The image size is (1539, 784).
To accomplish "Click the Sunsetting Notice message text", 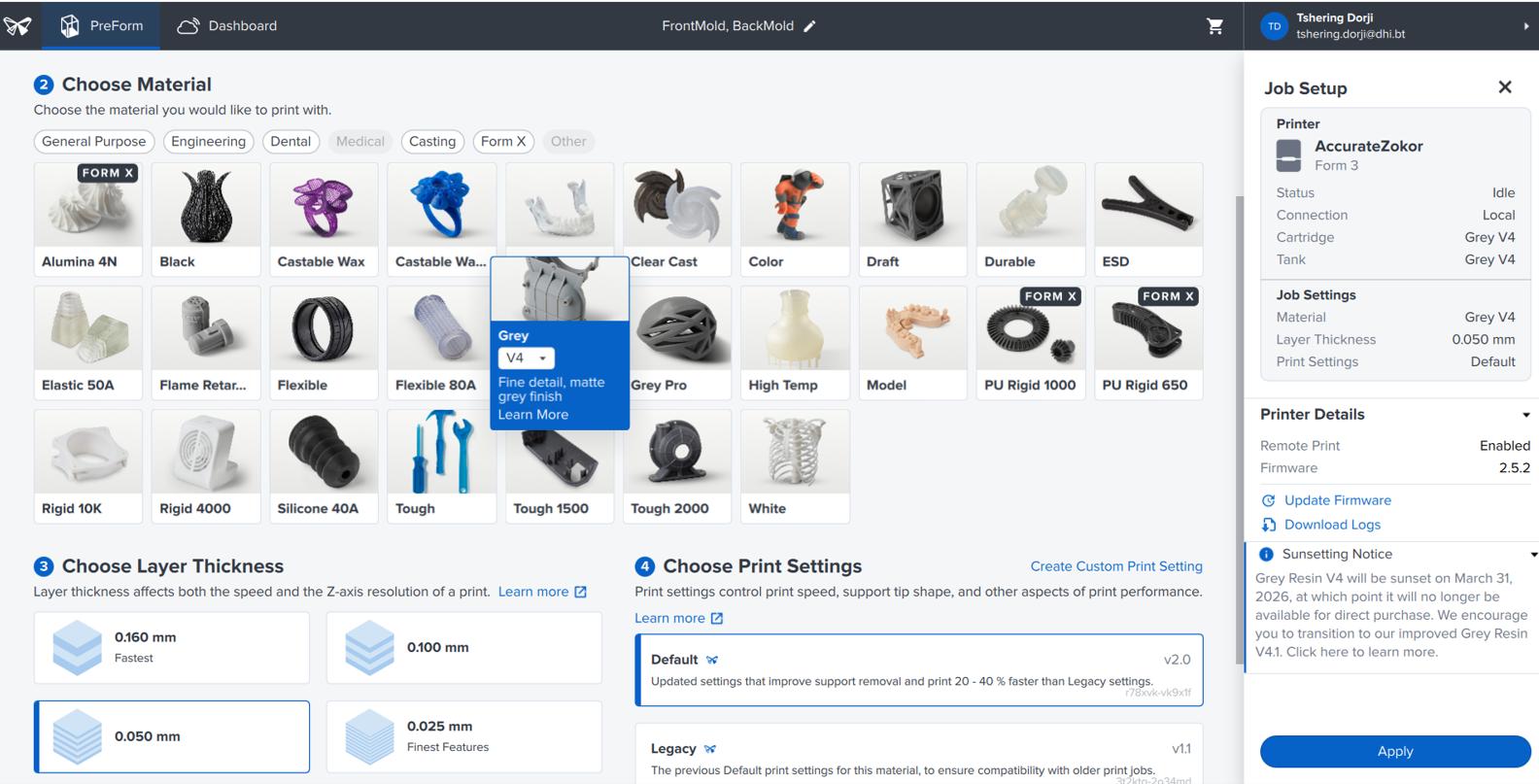I will (x=1391, y=615).
